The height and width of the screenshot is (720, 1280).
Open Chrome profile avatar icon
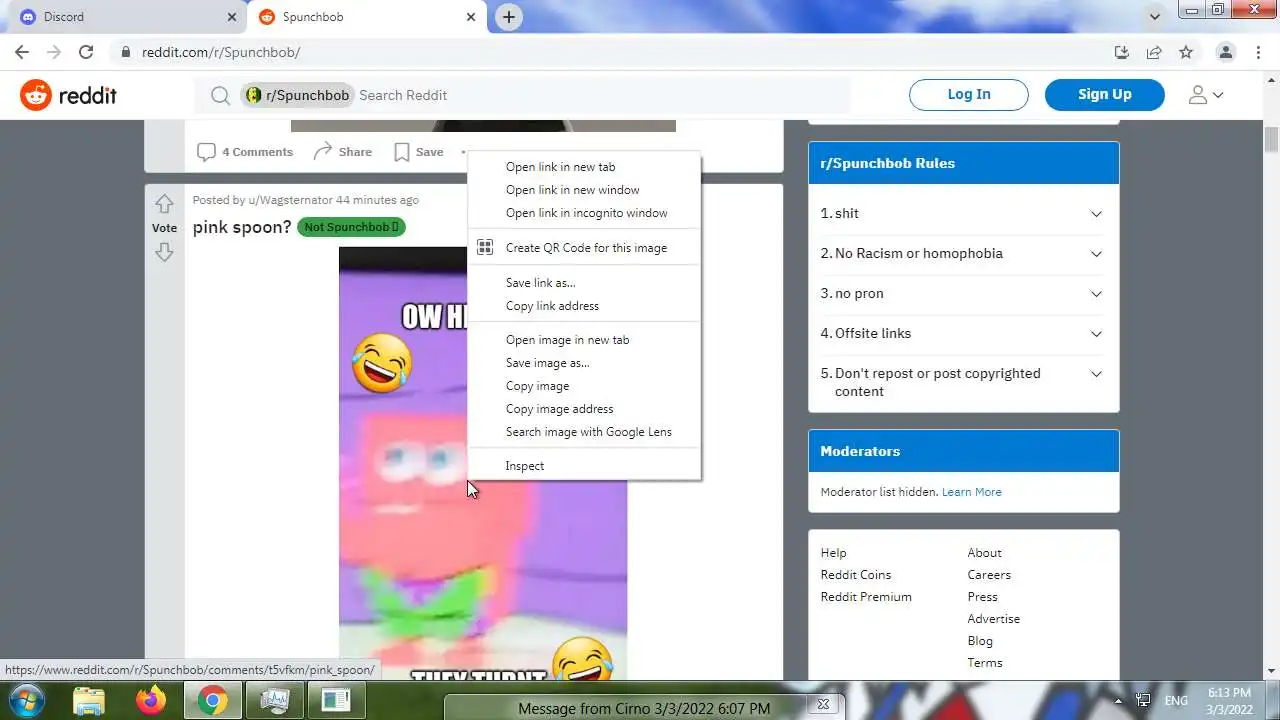click(x=1225, y=52)
